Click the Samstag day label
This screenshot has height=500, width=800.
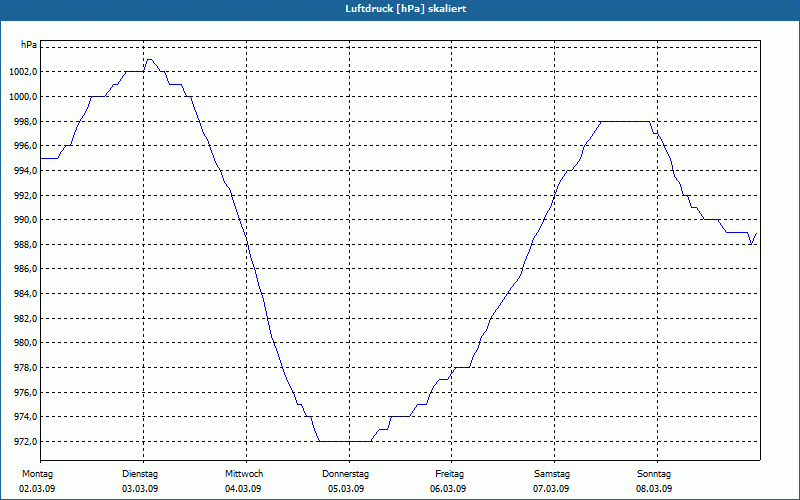(x=552, y=474)
